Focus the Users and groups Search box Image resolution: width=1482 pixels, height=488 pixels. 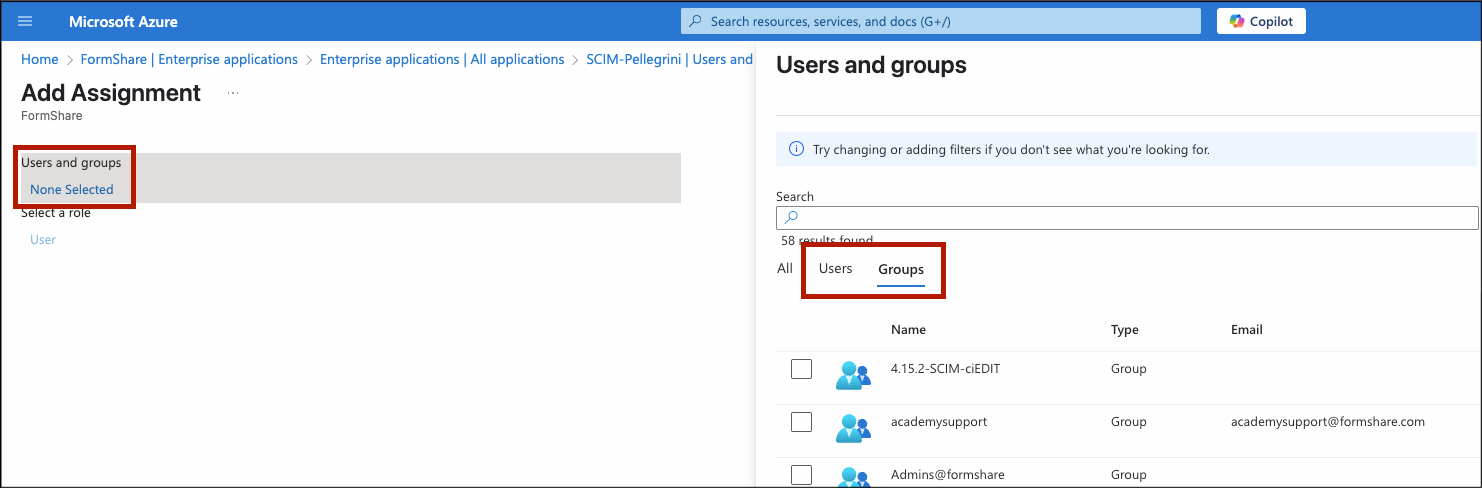coord(1127,217)
